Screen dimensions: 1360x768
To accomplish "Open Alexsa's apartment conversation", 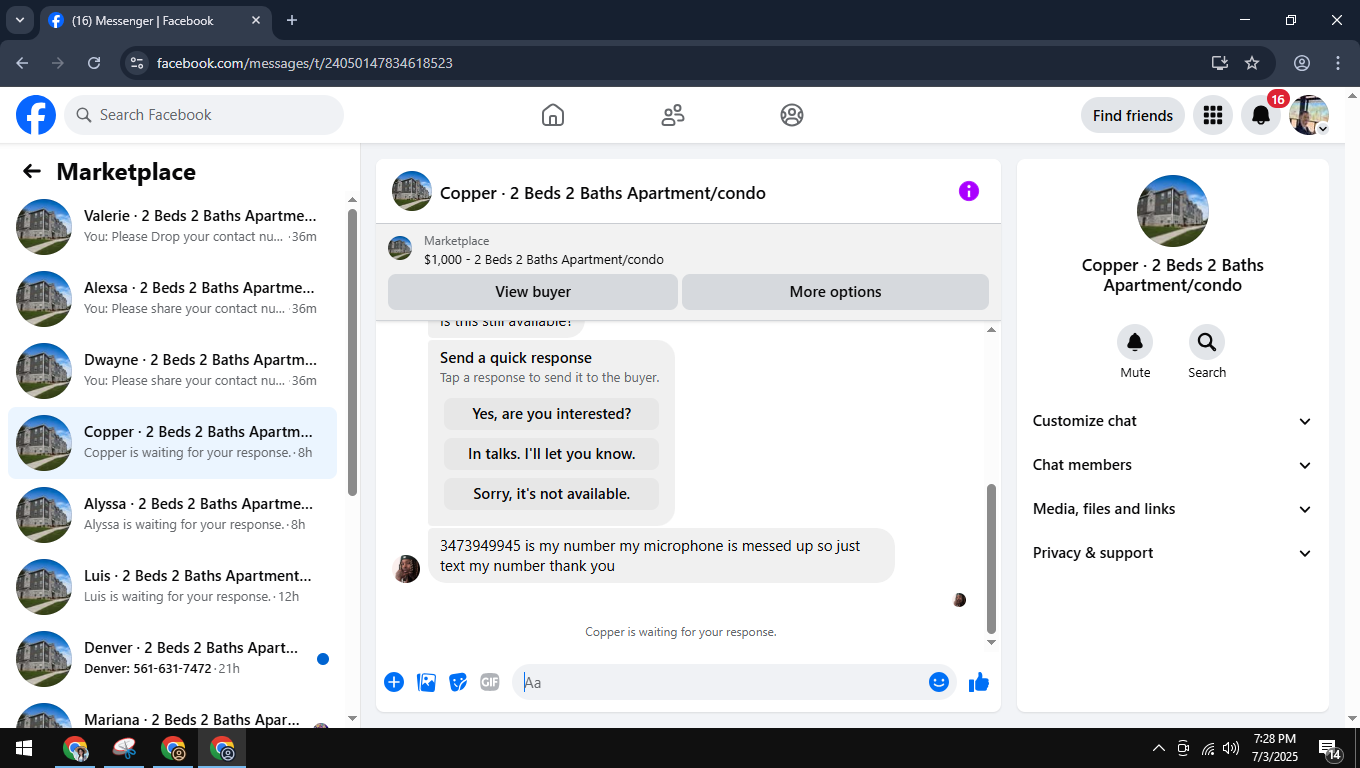I will 172,299.
